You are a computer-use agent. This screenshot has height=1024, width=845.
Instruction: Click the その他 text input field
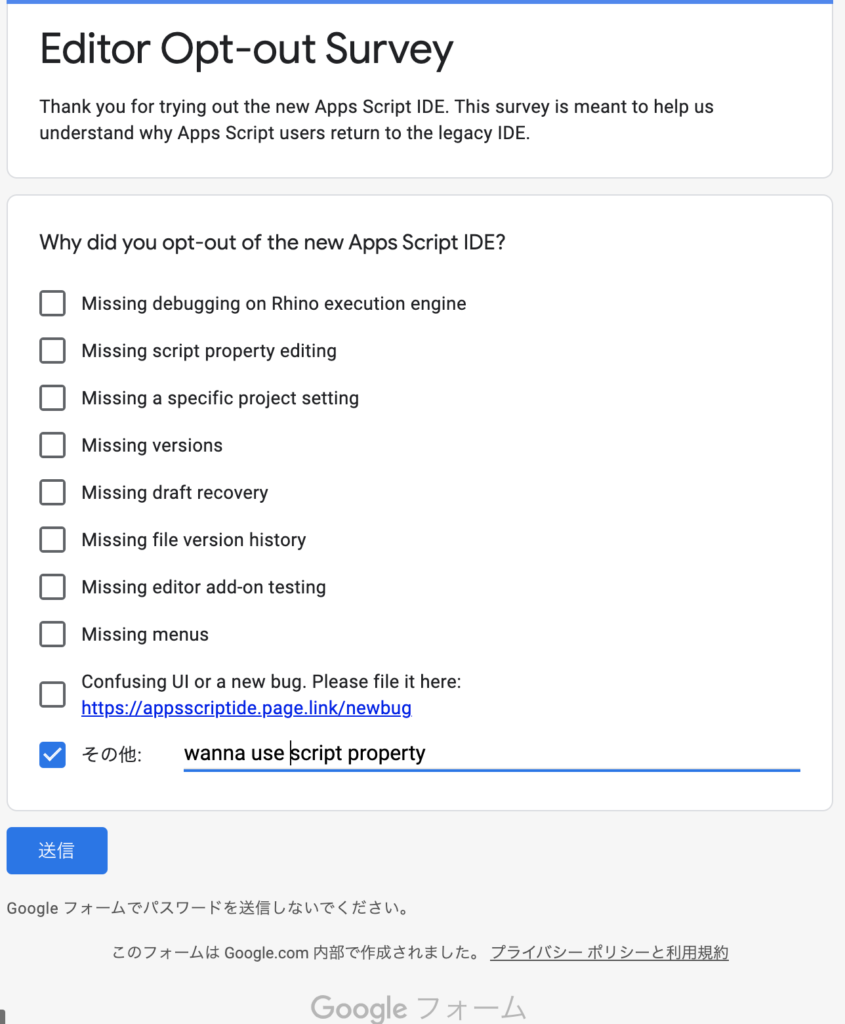(491, 754)
